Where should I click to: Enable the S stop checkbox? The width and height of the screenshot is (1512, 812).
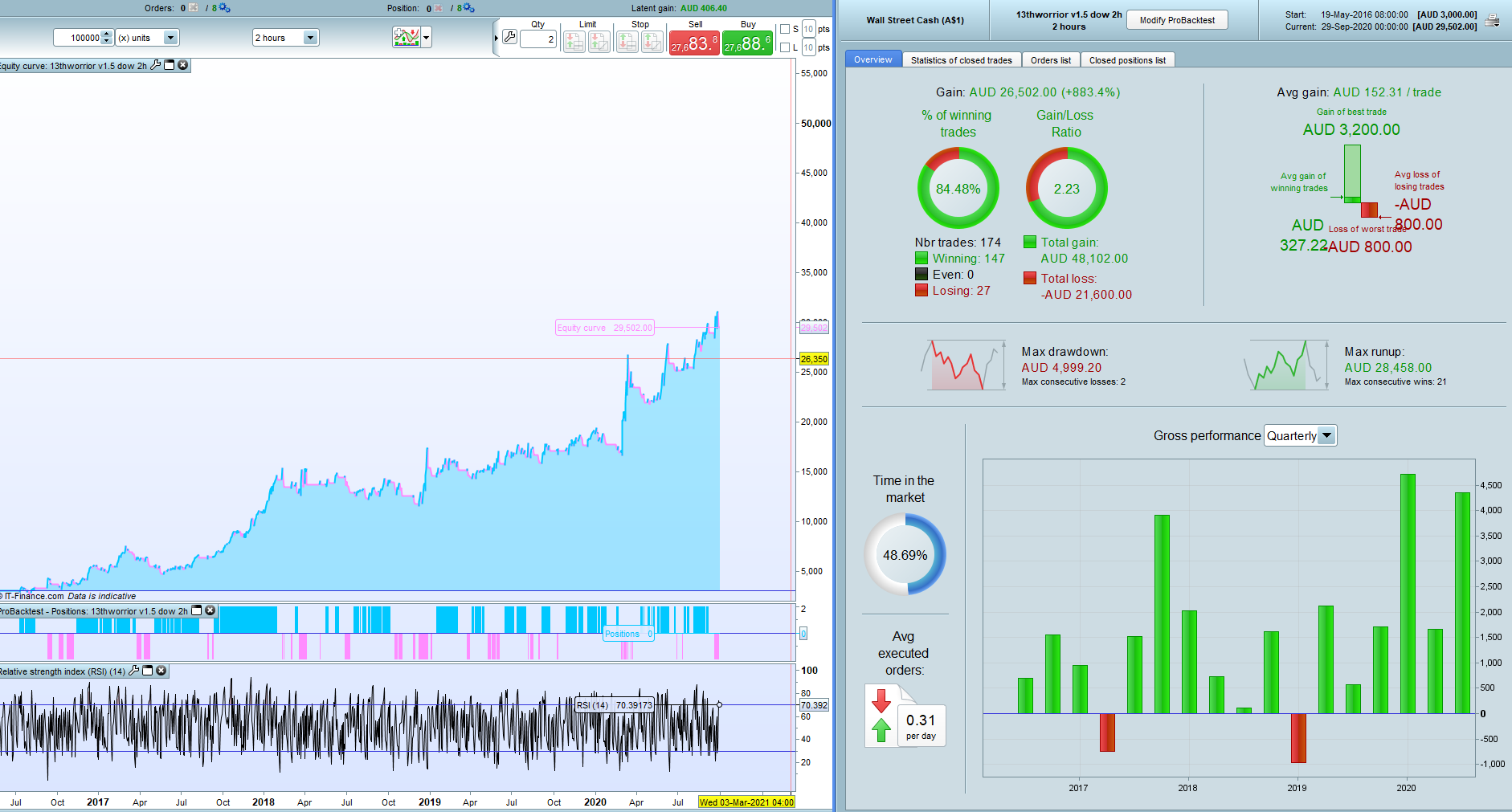click(x=785, y=30)
